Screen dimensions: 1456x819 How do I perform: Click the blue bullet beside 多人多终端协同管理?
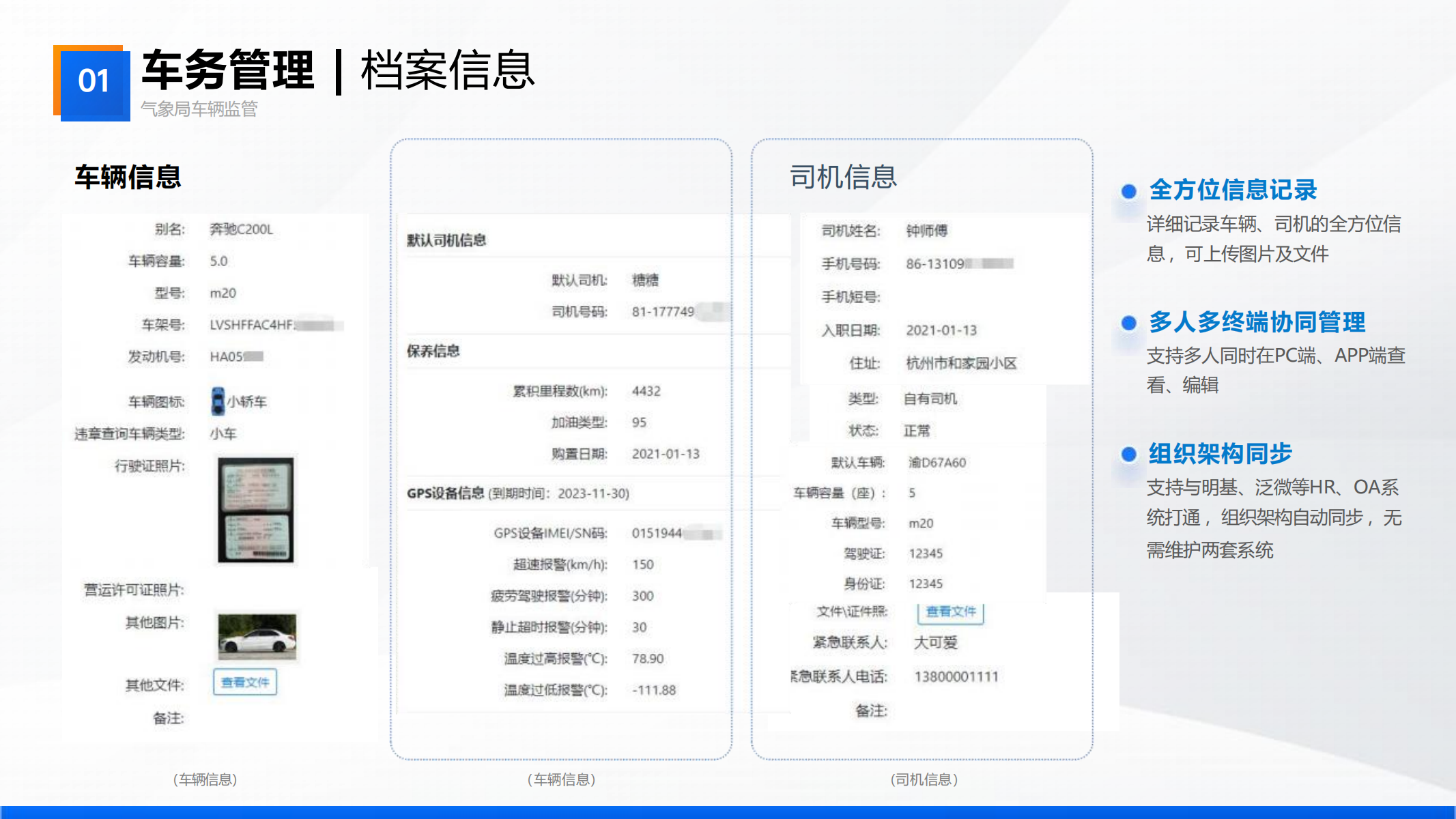[x=1129, y=323]
